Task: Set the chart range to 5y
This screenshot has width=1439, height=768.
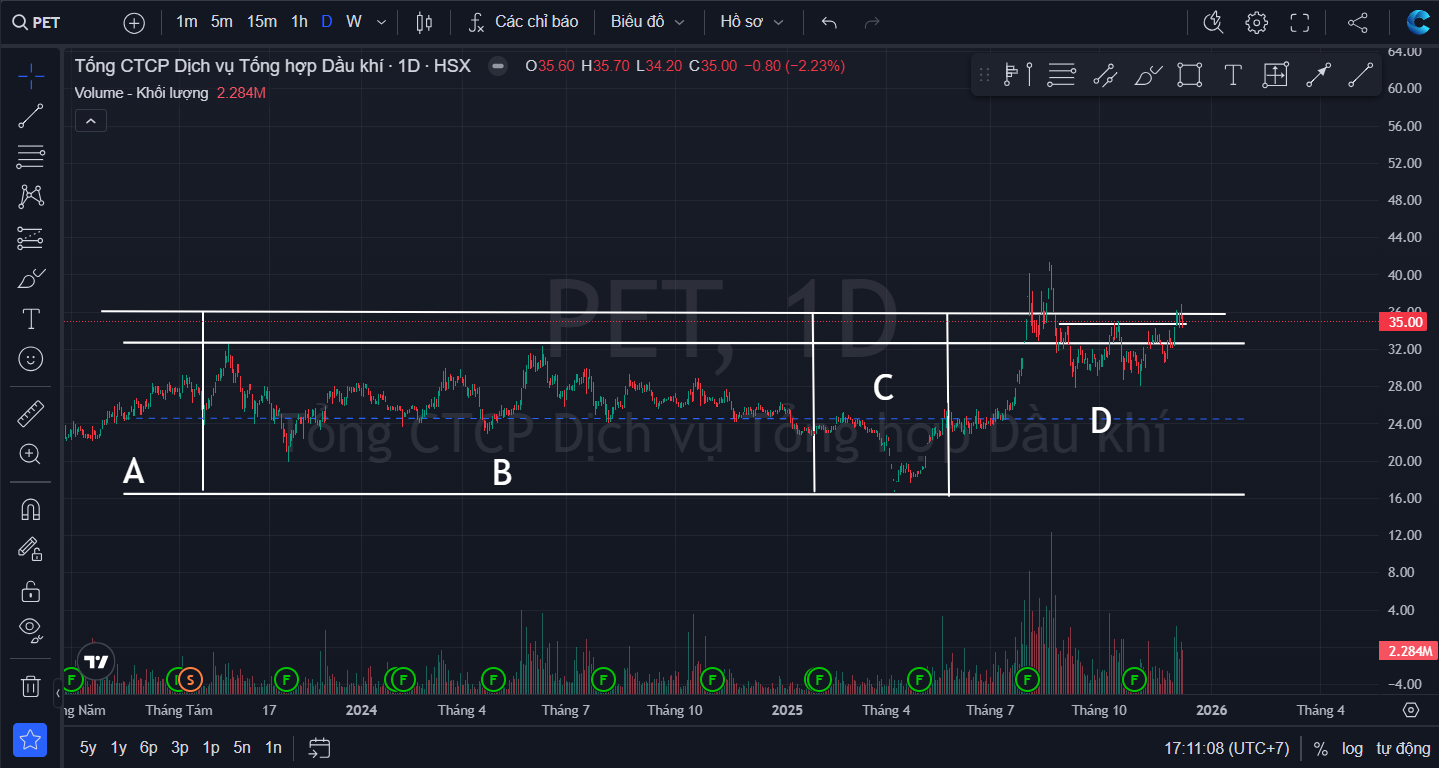Action: click(x=88, y=747)
